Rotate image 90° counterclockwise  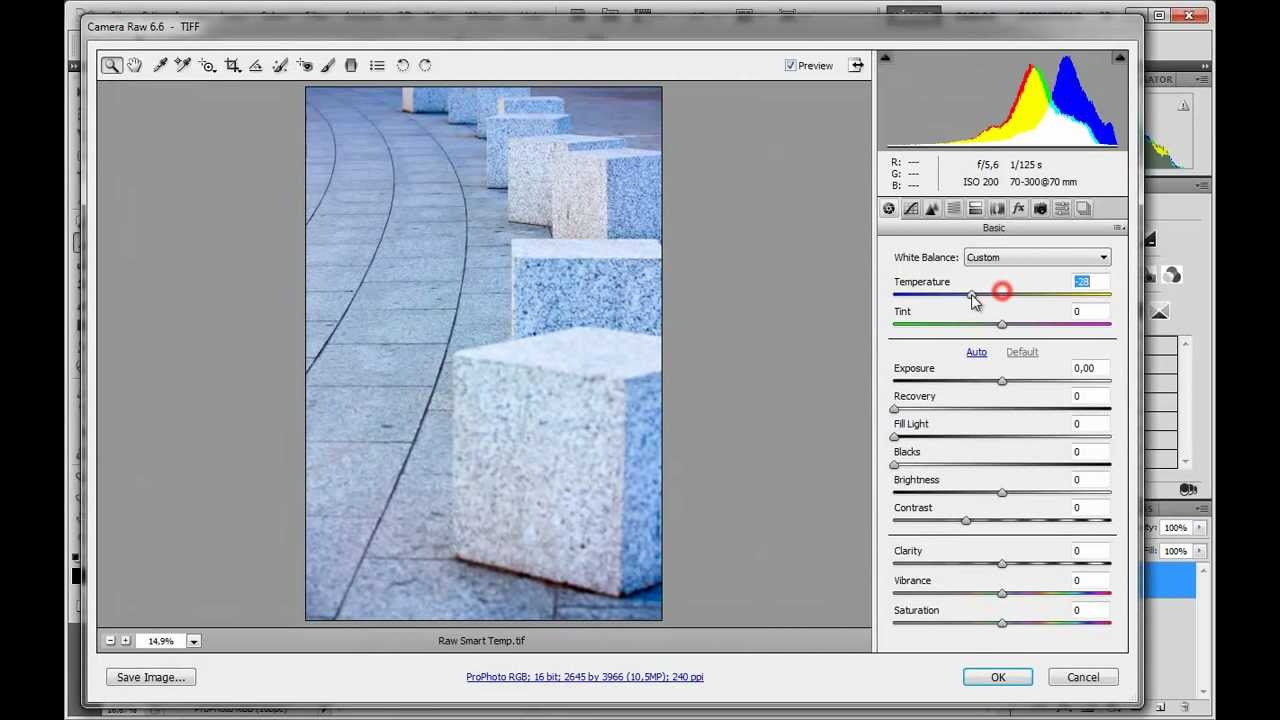403,65
